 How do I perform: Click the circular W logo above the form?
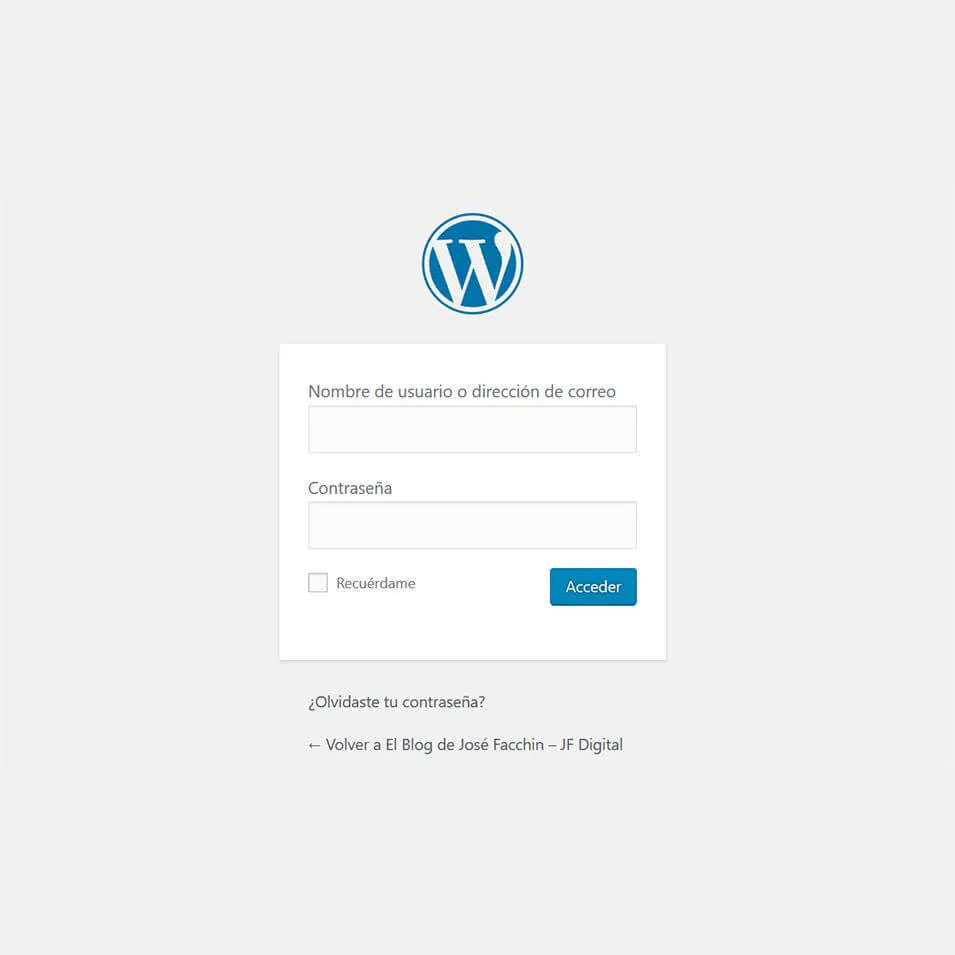(x=472, y=263)
